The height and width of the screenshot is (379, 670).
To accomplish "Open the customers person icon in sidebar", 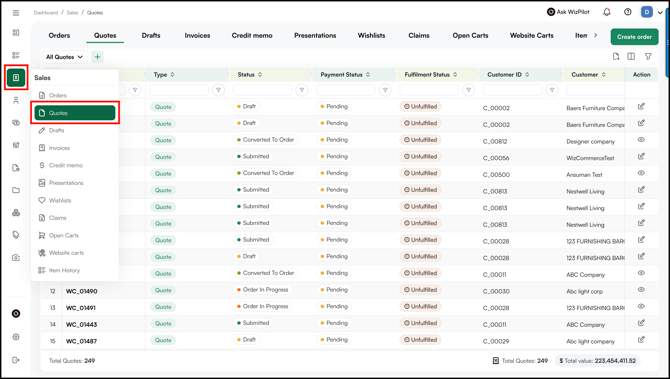I will pyautogui.click(x=16, y=100).
